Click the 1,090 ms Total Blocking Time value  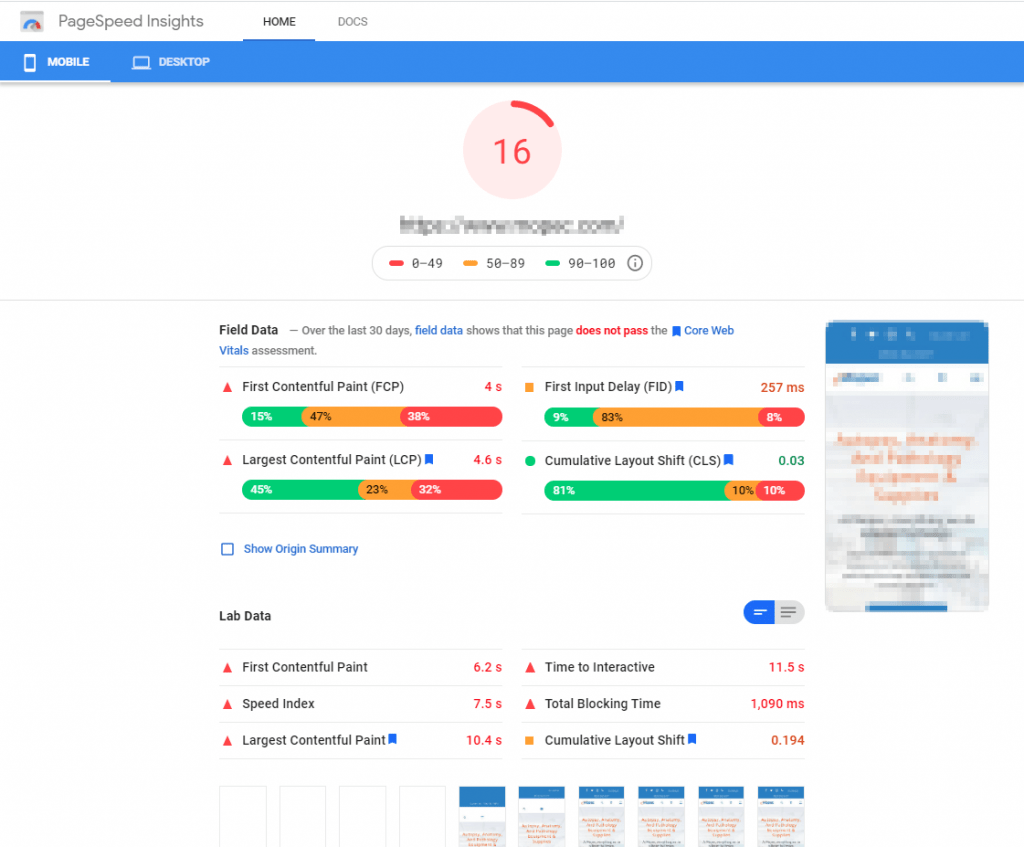(x=777, y=704)
